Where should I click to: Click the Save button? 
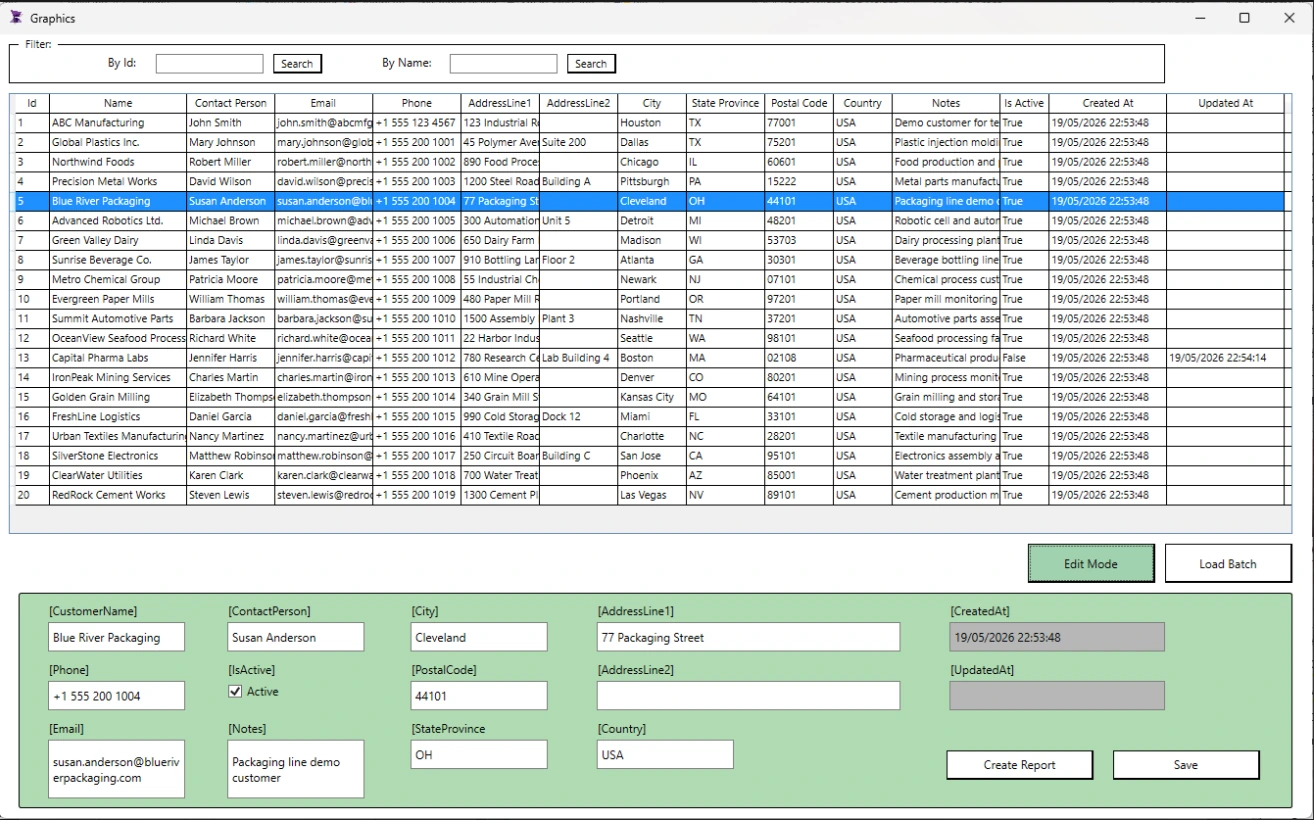pos(1186,765)
